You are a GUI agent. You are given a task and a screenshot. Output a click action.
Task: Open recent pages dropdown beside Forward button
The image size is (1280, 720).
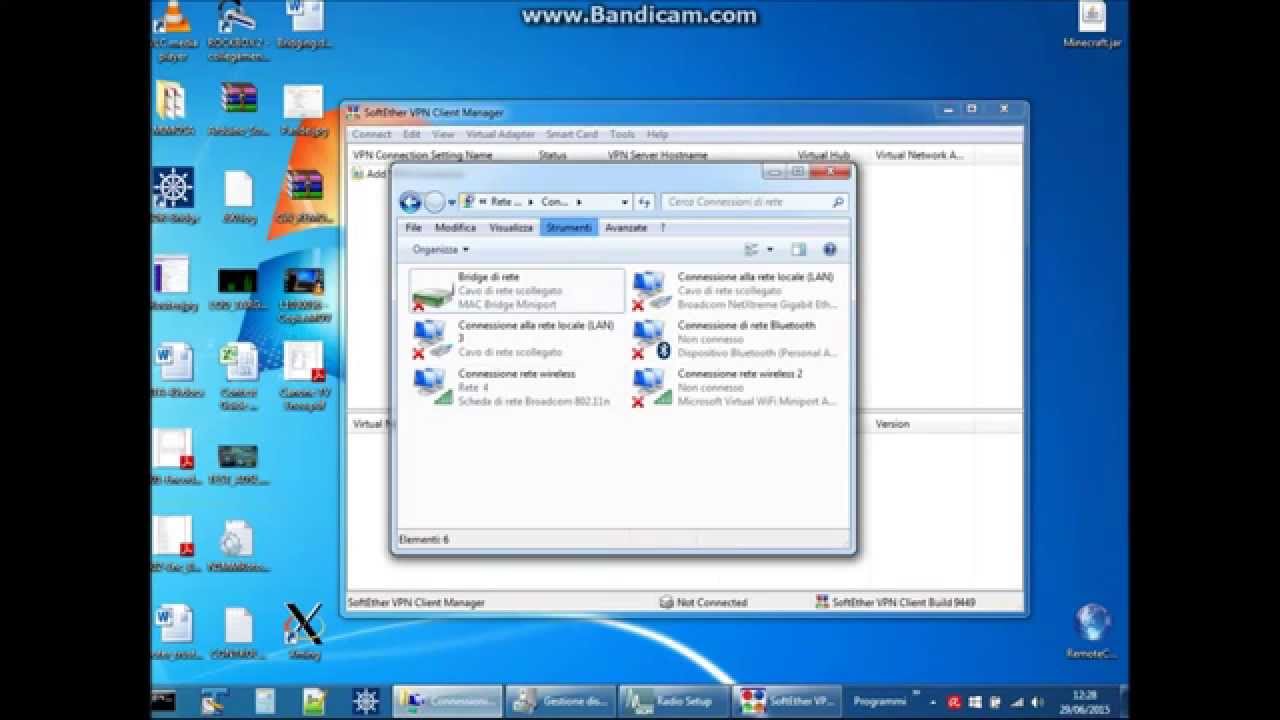(x=452, y=203)
